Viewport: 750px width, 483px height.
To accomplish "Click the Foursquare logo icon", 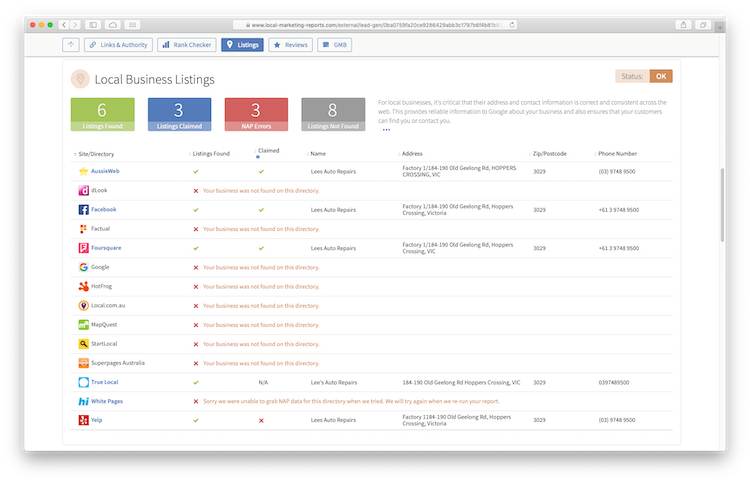I will [x=83, y=248].
